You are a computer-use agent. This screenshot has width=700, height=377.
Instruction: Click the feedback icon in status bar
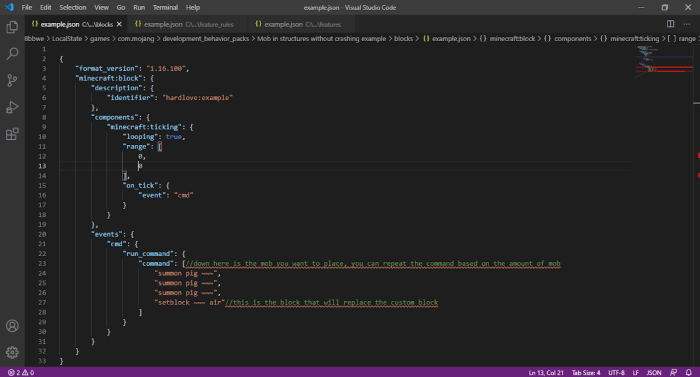[673, 373]
